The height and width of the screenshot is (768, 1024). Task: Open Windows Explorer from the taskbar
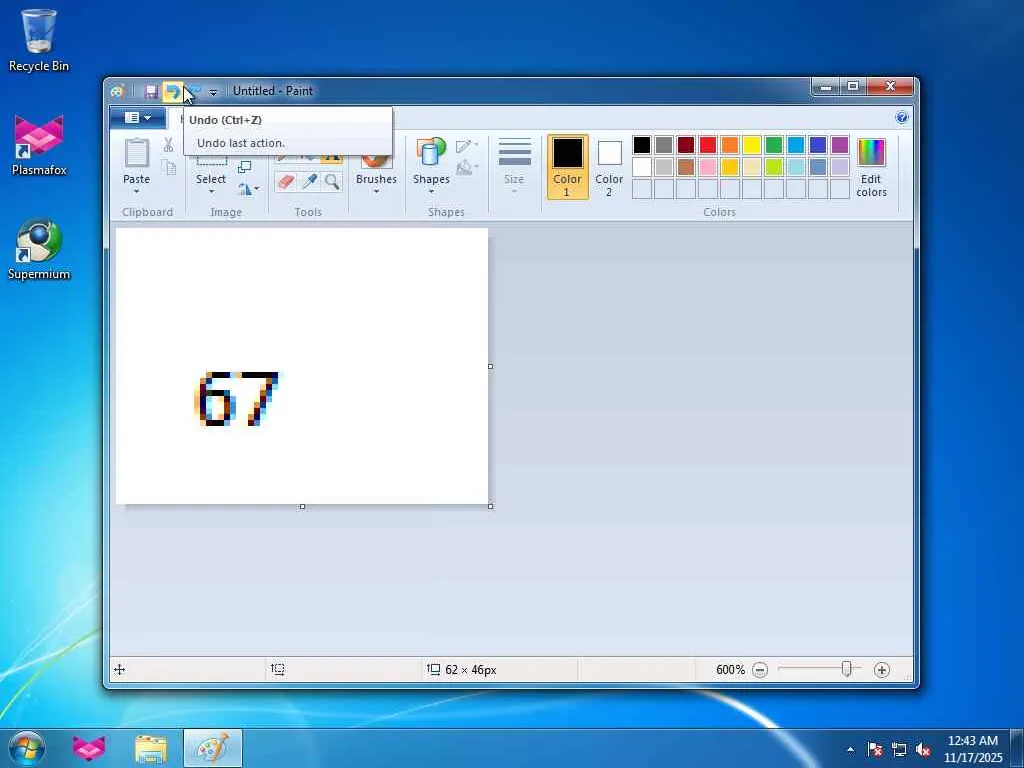(151, 748)
